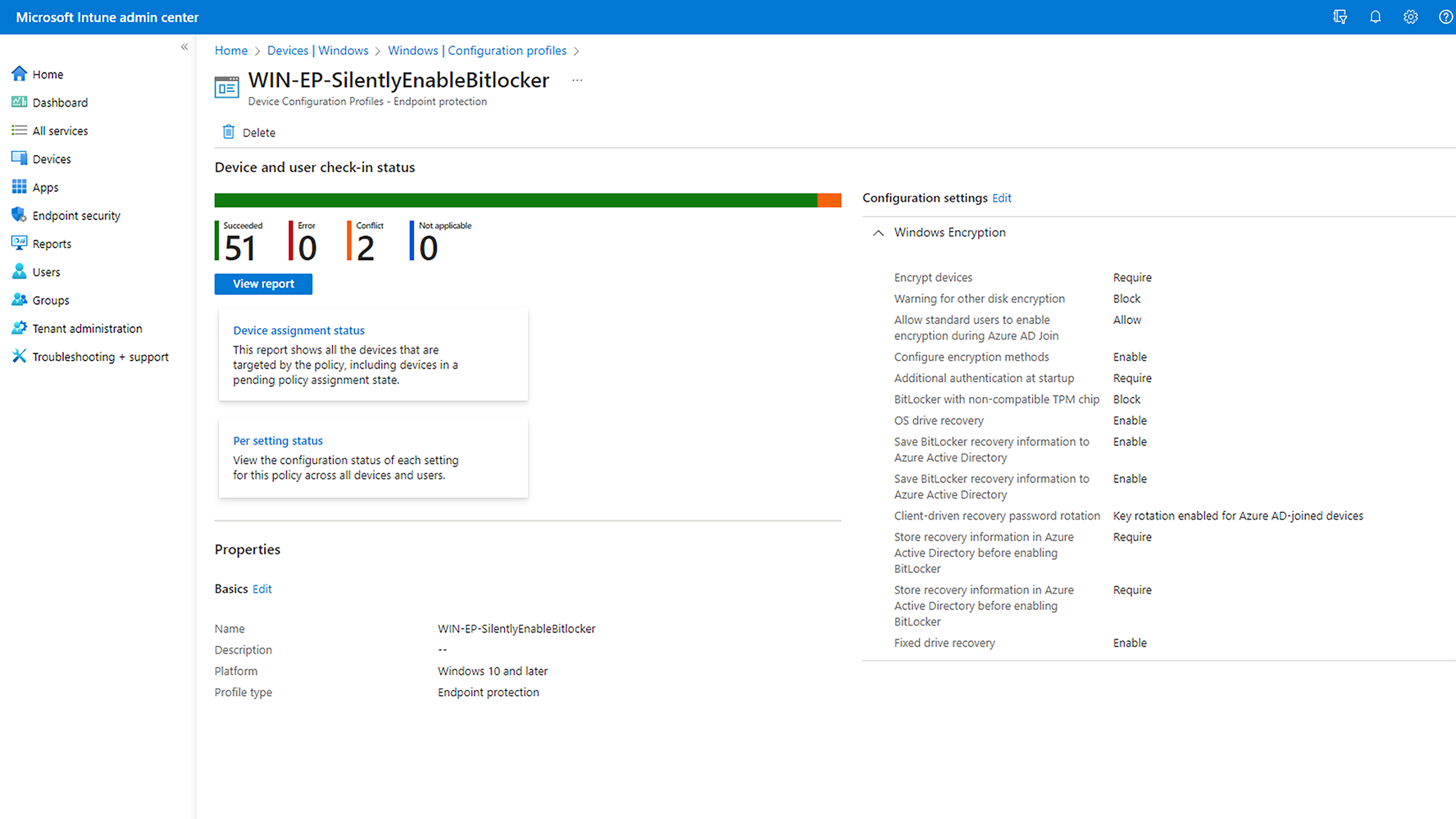Open Dashboard from the sidebar
Viewport: 1456px width, 819px height.
tap(60, 102)
